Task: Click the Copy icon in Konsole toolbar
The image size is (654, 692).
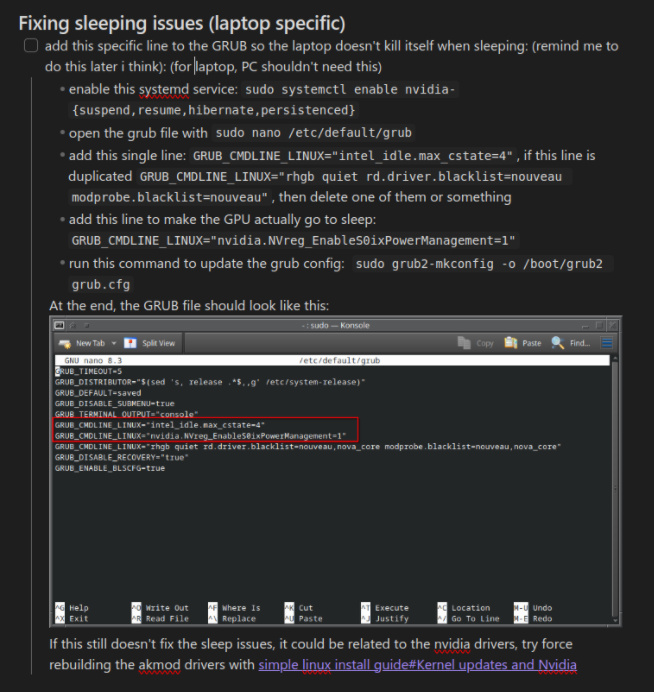Action: pyautogui.click(x=464, y=343)
